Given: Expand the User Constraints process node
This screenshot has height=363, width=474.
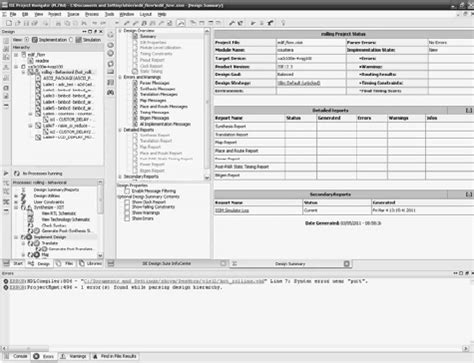Looking at the screenshot, I should coord(16,202).
